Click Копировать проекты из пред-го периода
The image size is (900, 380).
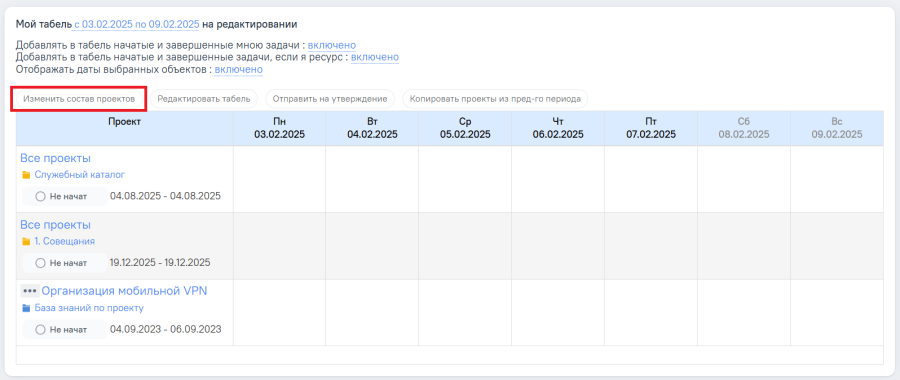click(x=495, y=99)
